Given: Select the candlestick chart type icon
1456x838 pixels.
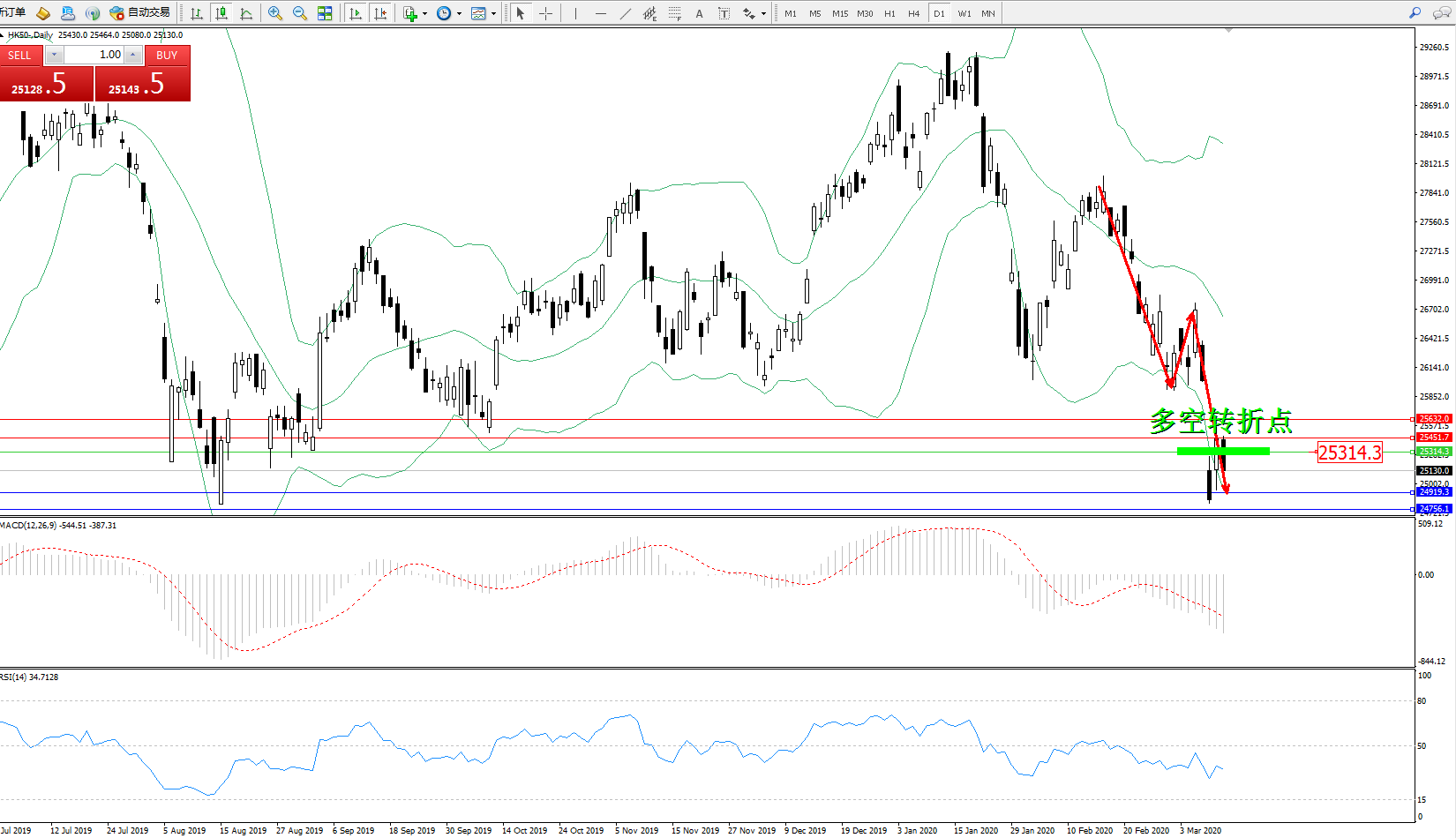Looking at the screenshot, I should (x=221, y=13).
